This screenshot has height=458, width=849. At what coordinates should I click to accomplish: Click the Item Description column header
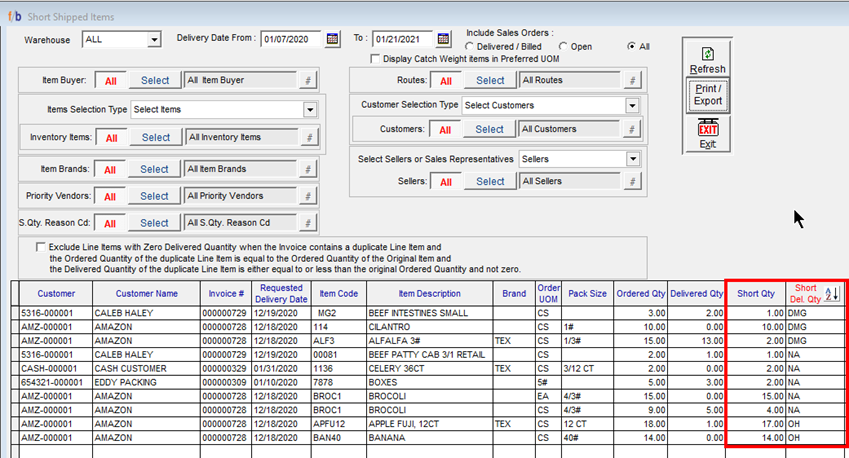[x=429, y=294]
